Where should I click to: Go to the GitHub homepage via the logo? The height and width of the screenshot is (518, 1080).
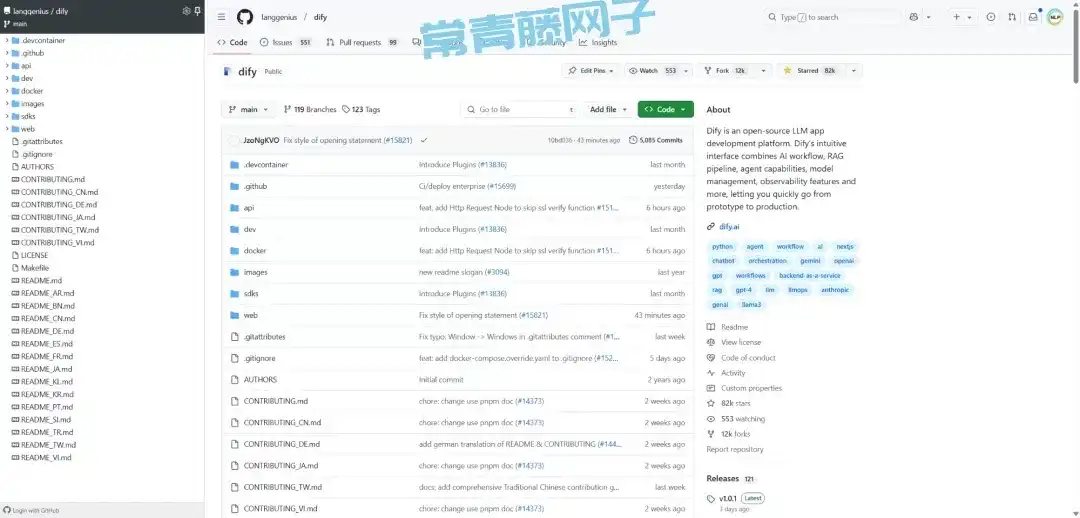tap(245, 17)
